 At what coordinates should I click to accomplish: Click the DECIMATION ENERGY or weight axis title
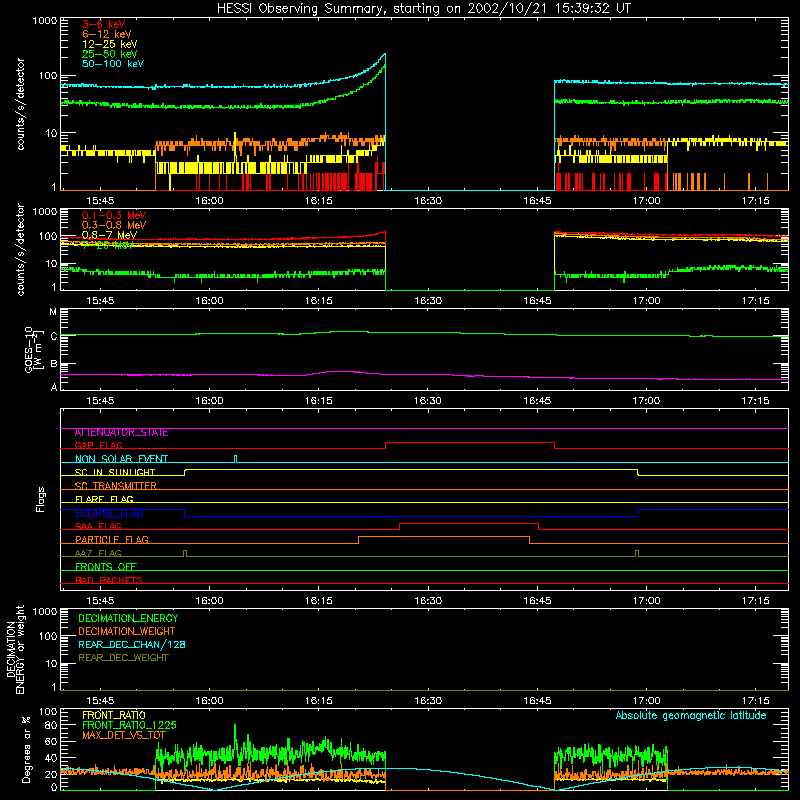coord(15,649)
